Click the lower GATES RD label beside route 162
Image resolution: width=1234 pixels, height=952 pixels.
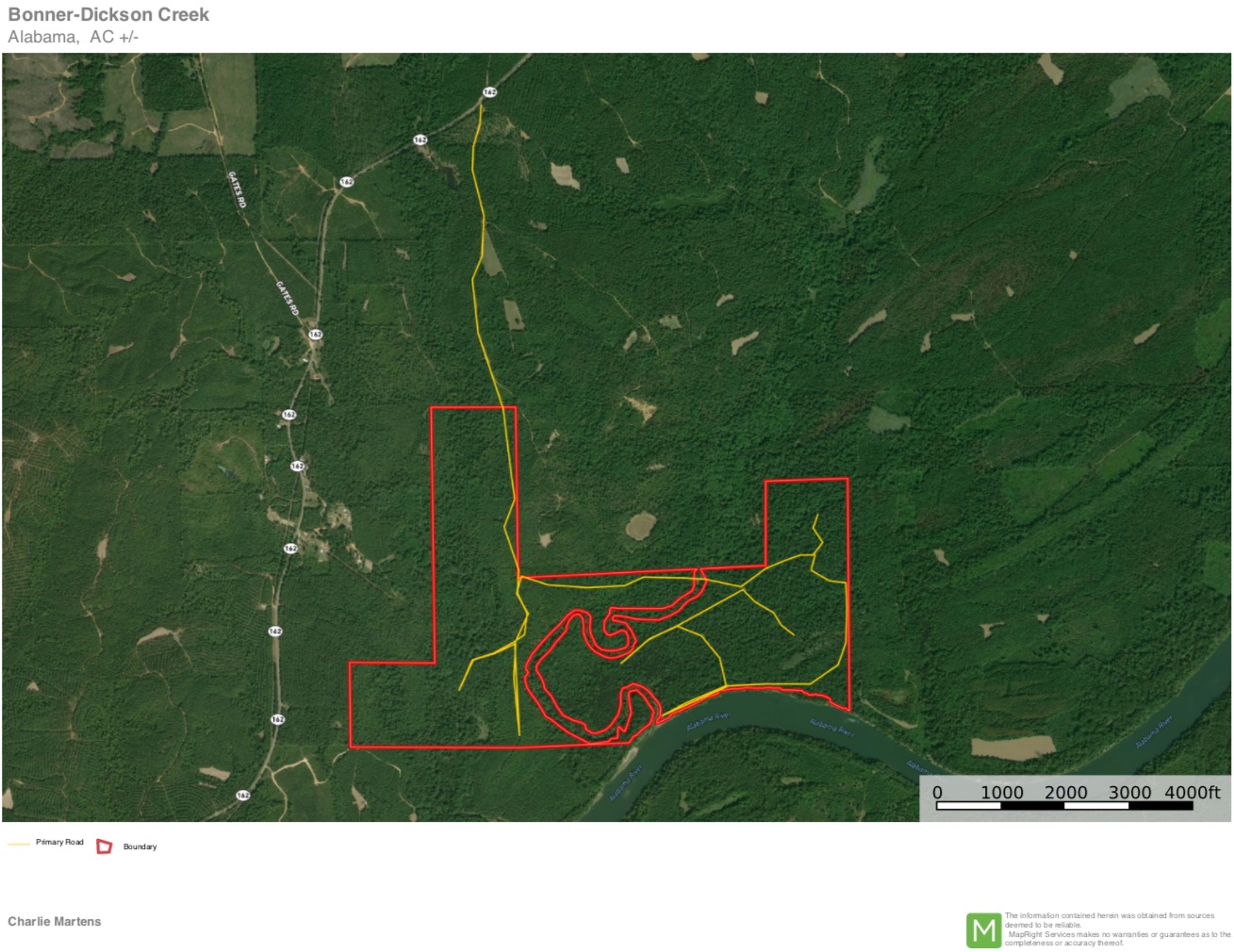pyautogui.click(x=288, y=298)
